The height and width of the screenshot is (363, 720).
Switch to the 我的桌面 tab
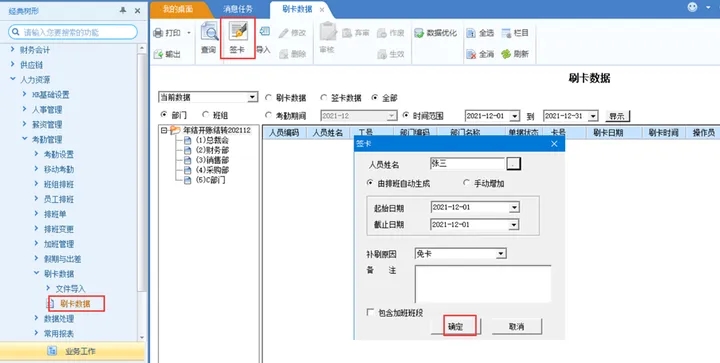click(x=178, y=9)
